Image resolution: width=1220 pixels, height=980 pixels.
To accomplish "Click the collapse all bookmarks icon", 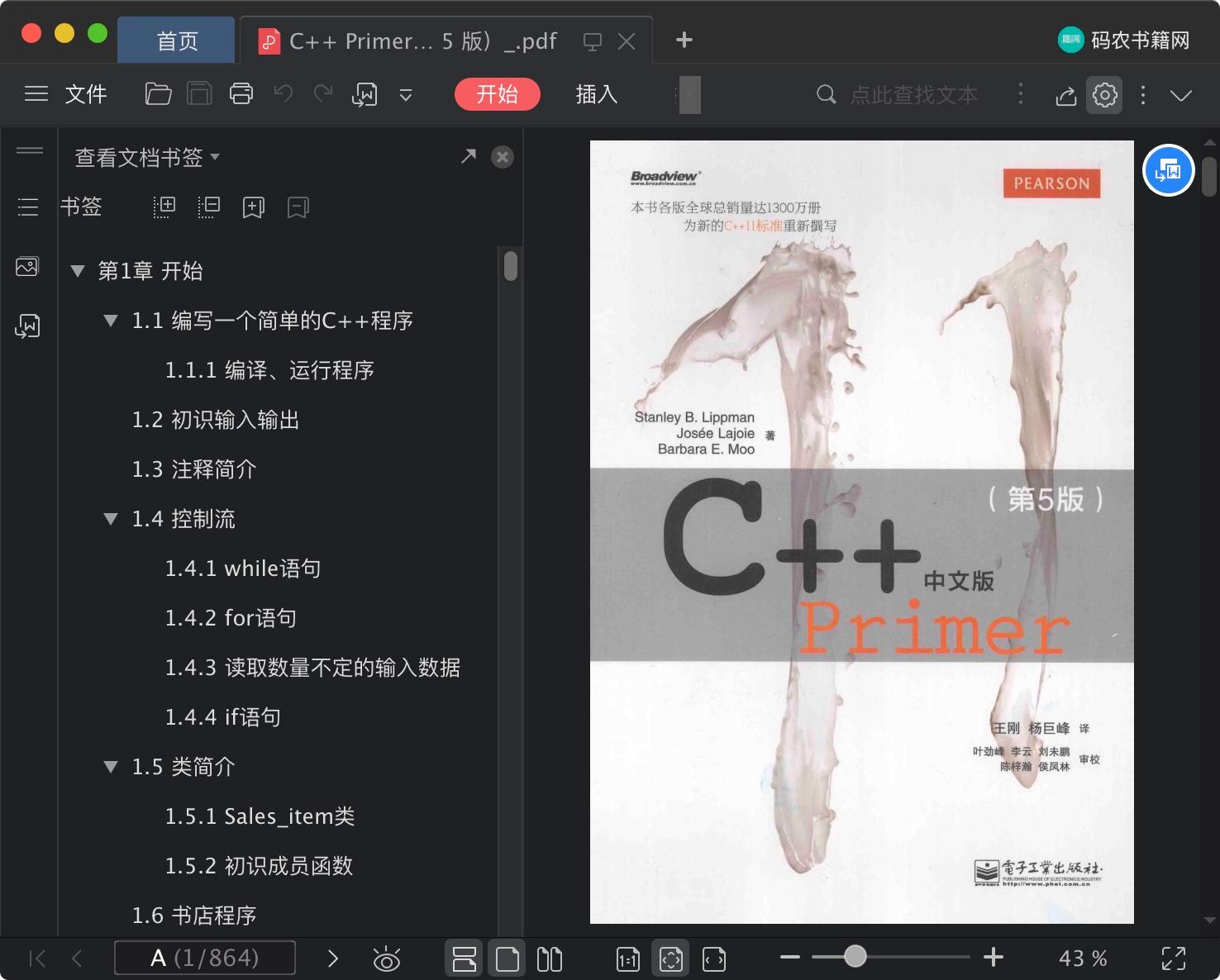I will [209, 207].
